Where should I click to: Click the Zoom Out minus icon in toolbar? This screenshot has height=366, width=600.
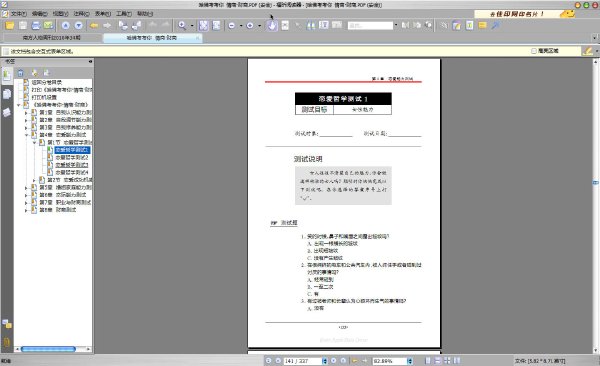pos(232,26)
